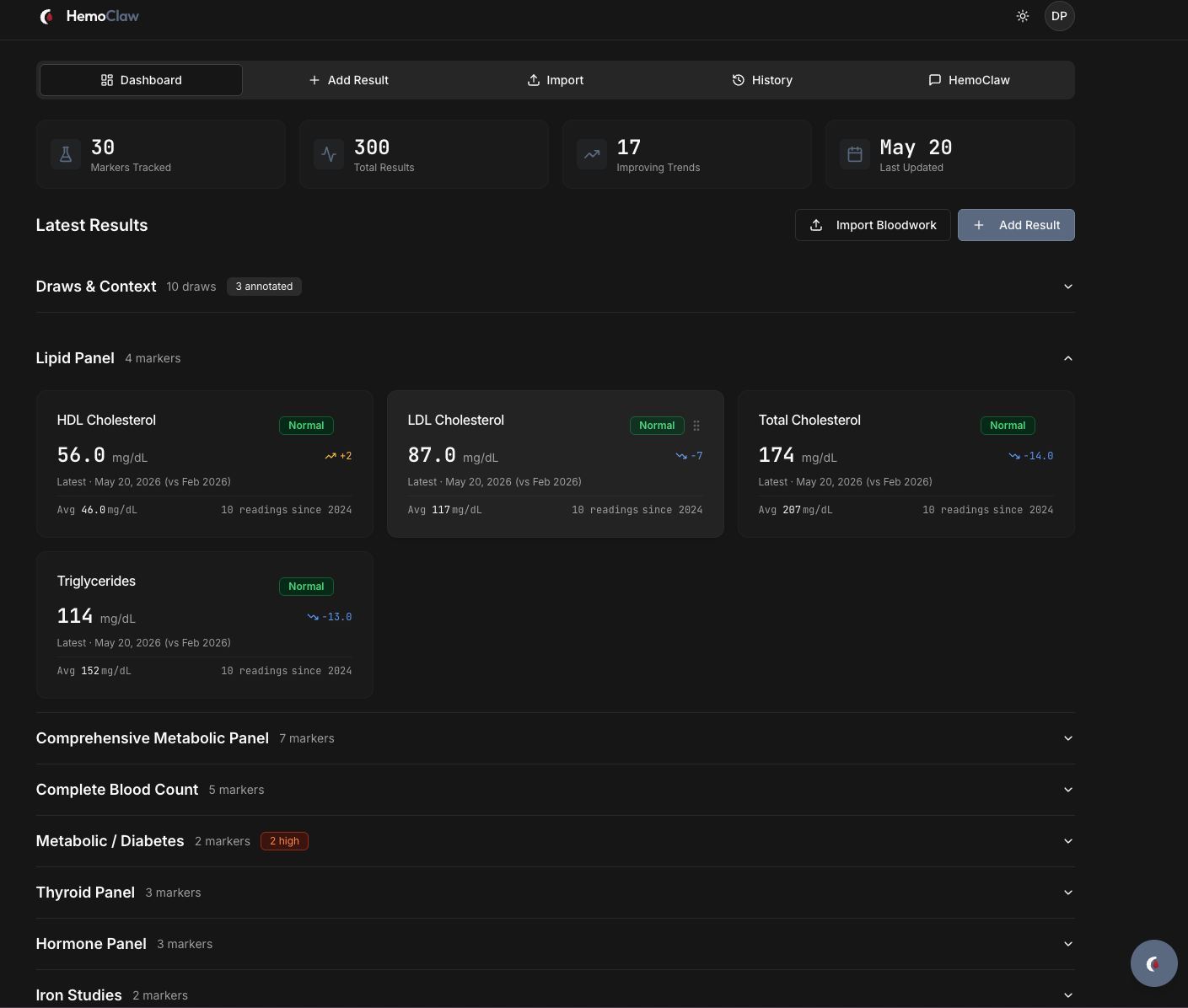Click the LDL Cholesterol Normal status badge
This screenshot has width=1188, height=1008.
coord(657,426)
